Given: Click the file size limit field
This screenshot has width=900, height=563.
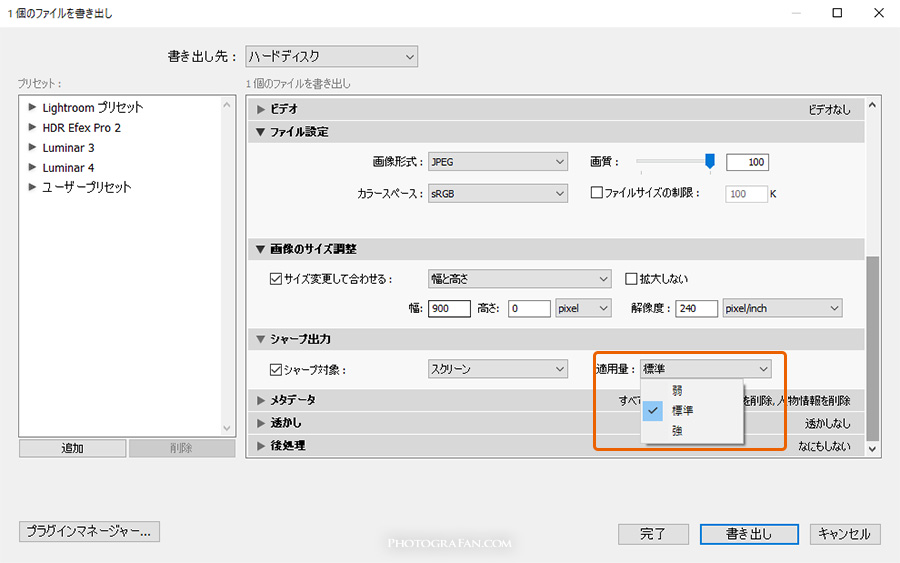Looking at the screenshot, I should point(746,194).
